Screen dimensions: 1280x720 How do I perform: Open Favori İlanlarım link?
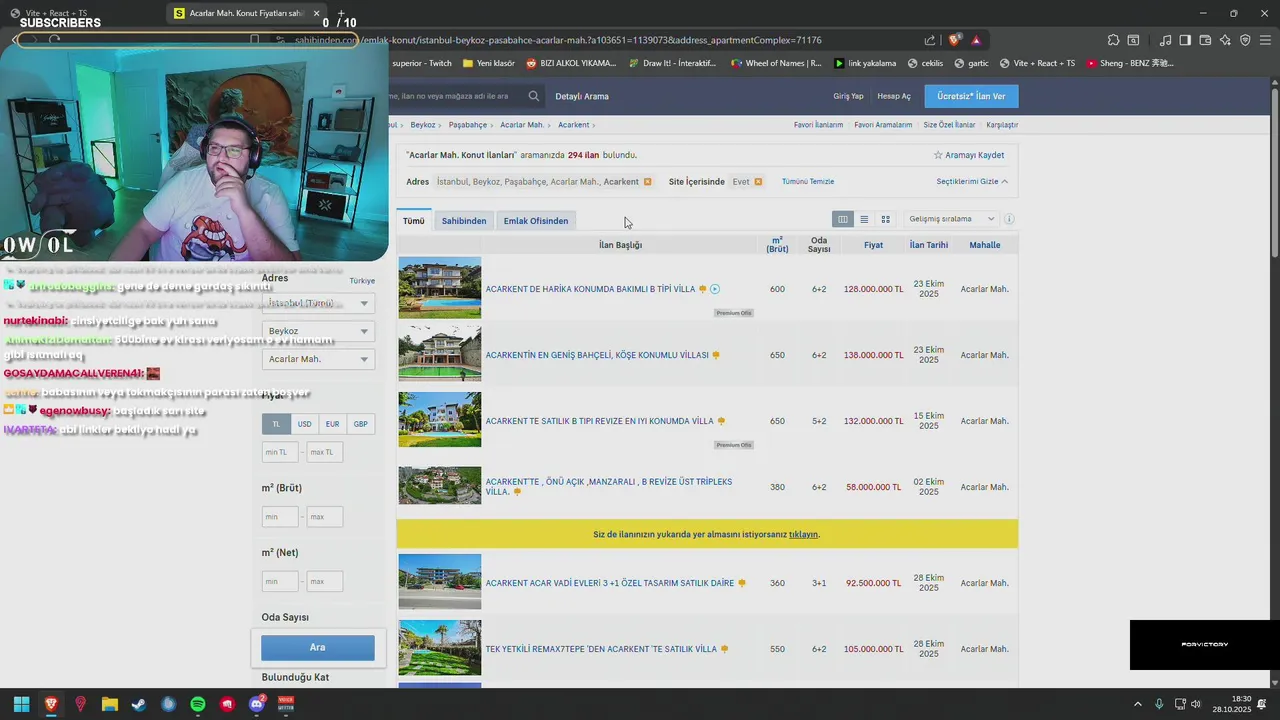[818, 125]
